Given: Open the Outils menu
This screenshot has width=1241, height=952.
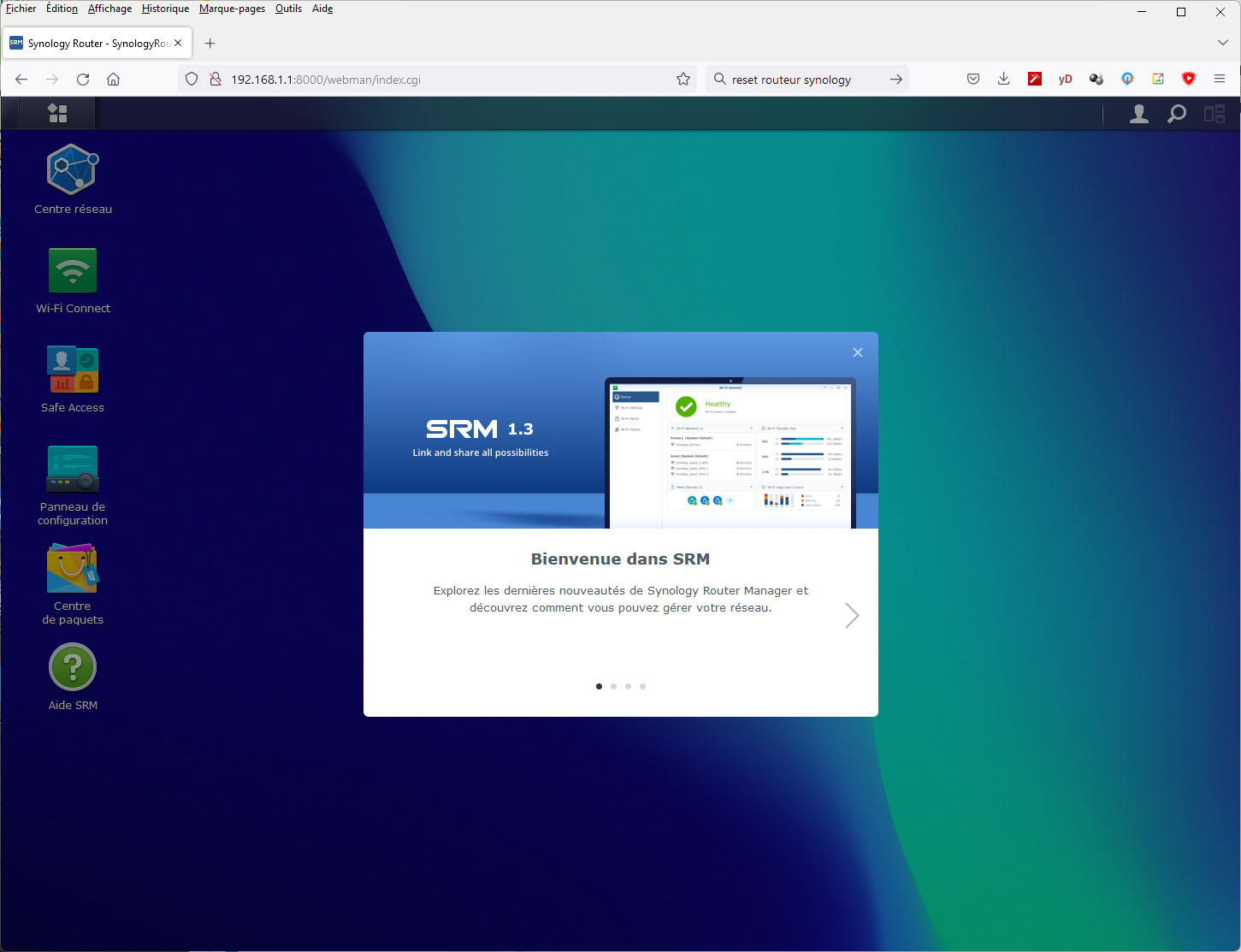Looking at the screenshot, I should (x=288, y=9).
